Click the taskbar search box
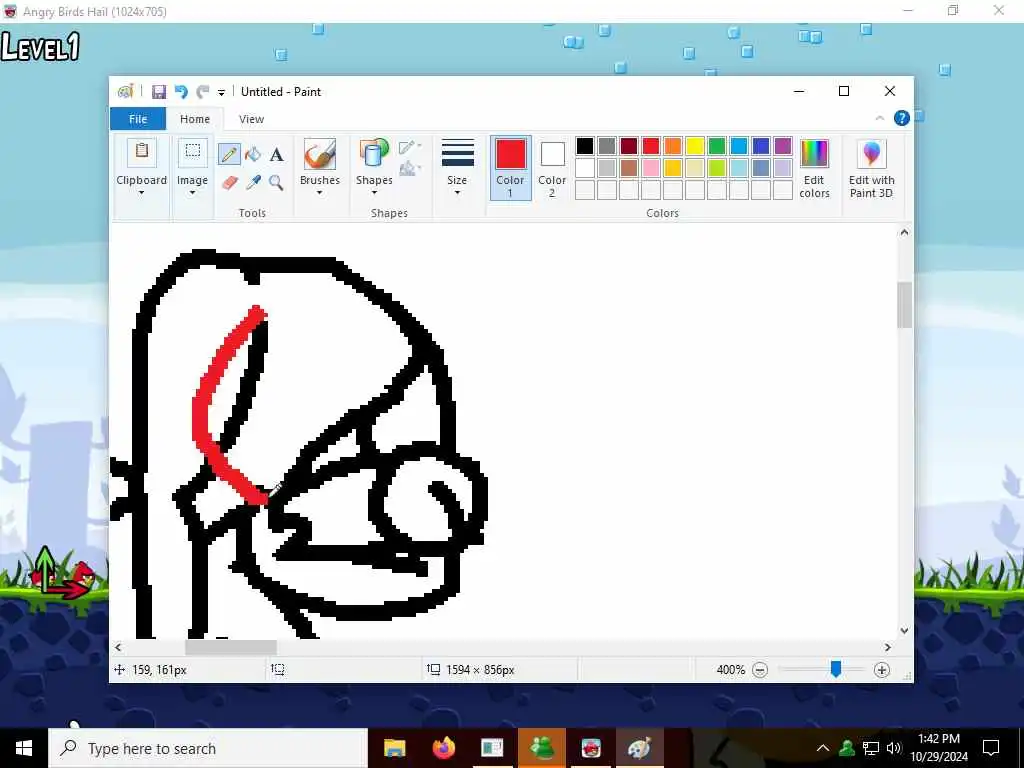 (208, 748)
